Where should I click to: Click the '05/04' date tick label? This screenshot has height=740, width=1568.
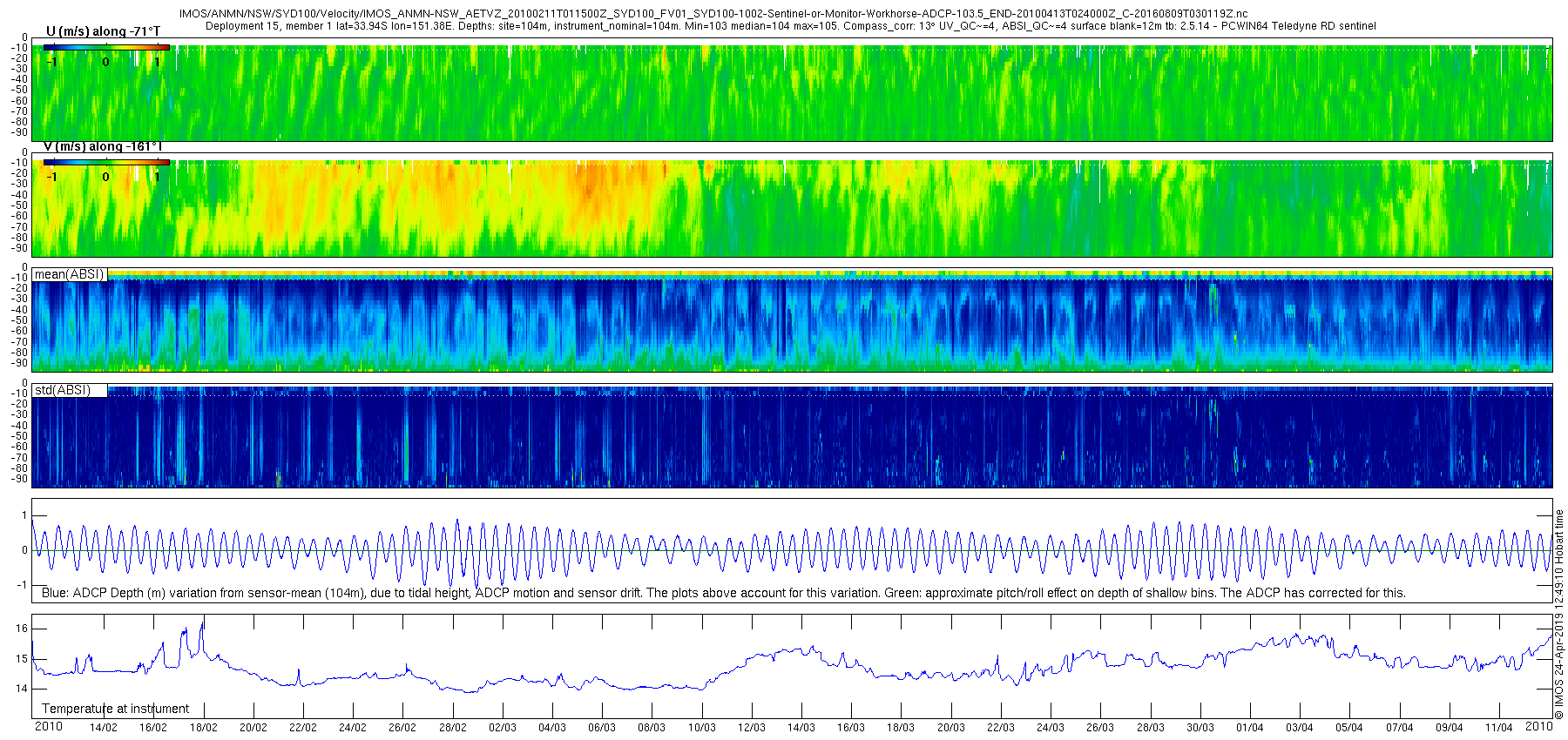1349,727
